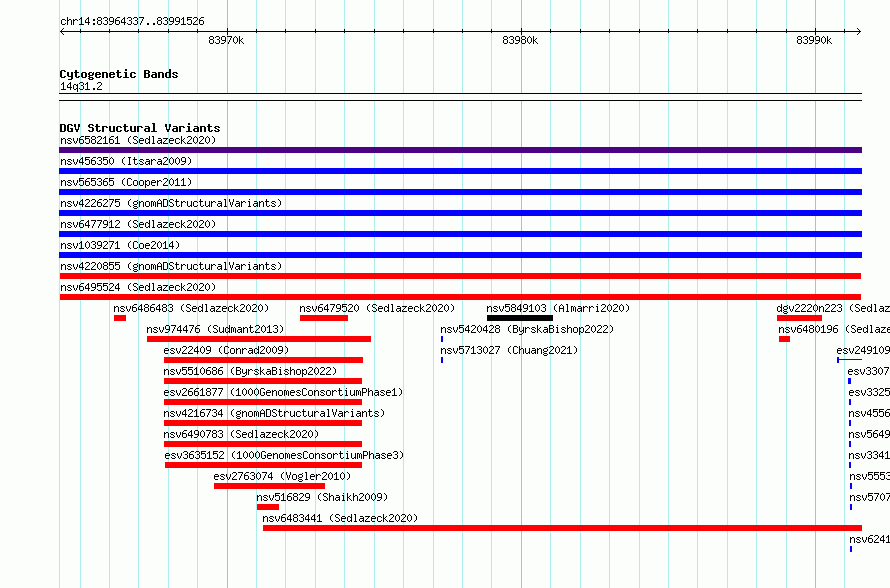890x588 pixels.
Task: Click the 83990k ruler tick label
Action: click(x=814, y=40)
